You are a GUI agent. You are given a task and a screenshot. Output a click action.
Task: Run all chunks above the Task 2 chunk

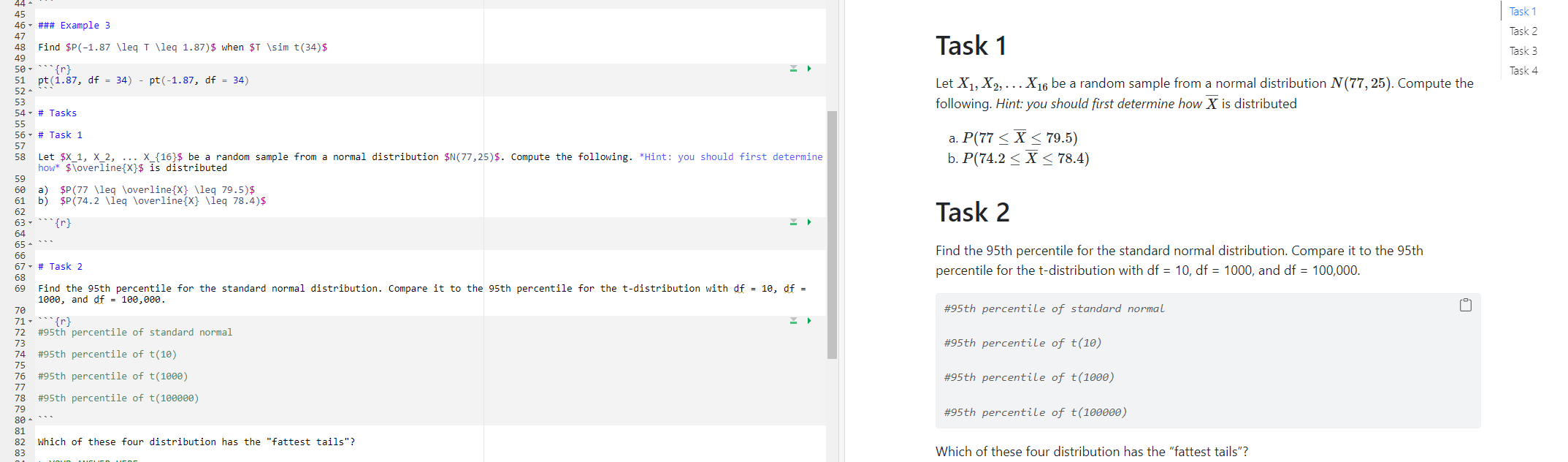793,321
